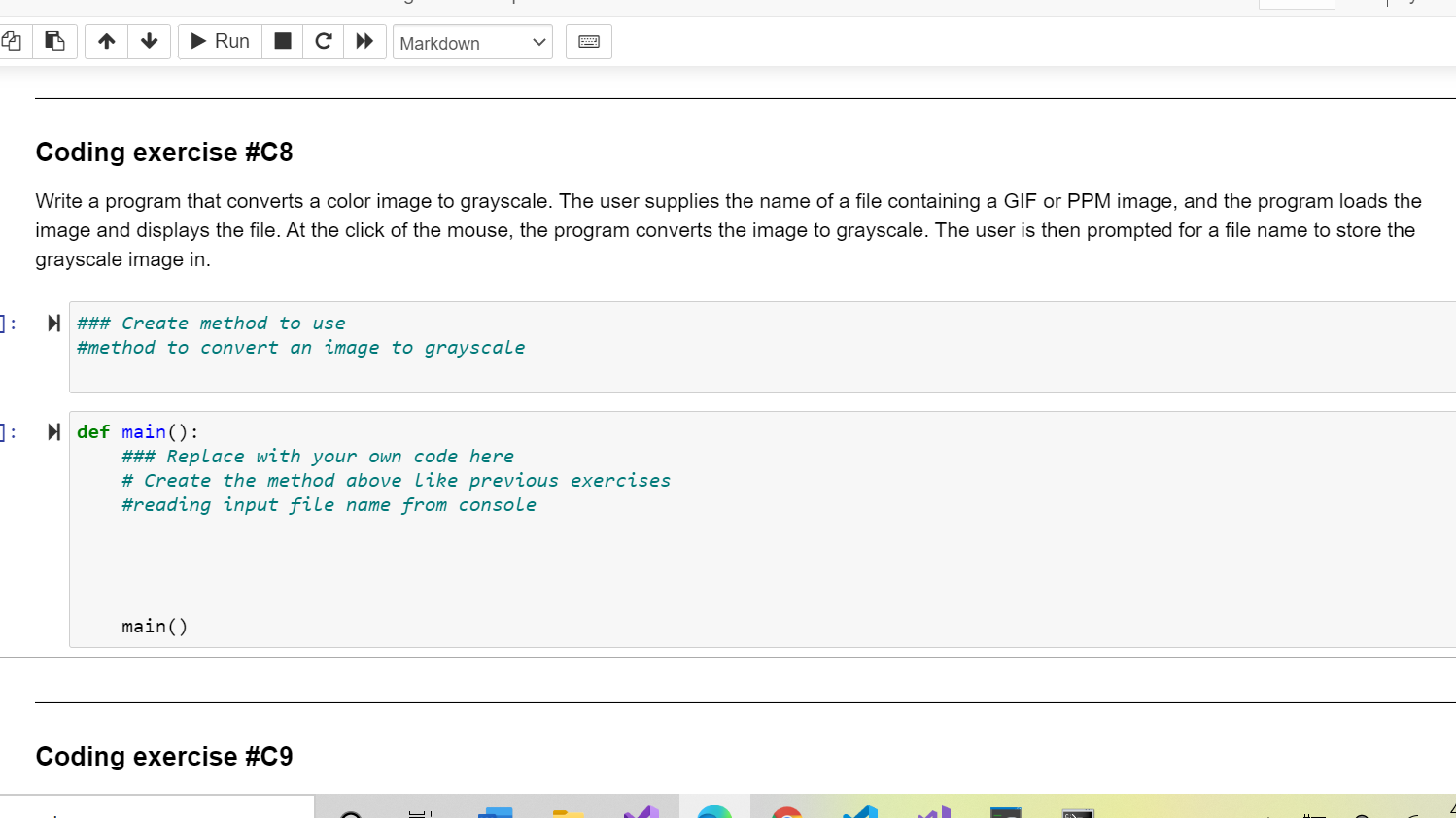Move the selected cell up
The image size is (1456, 818).
106,42
